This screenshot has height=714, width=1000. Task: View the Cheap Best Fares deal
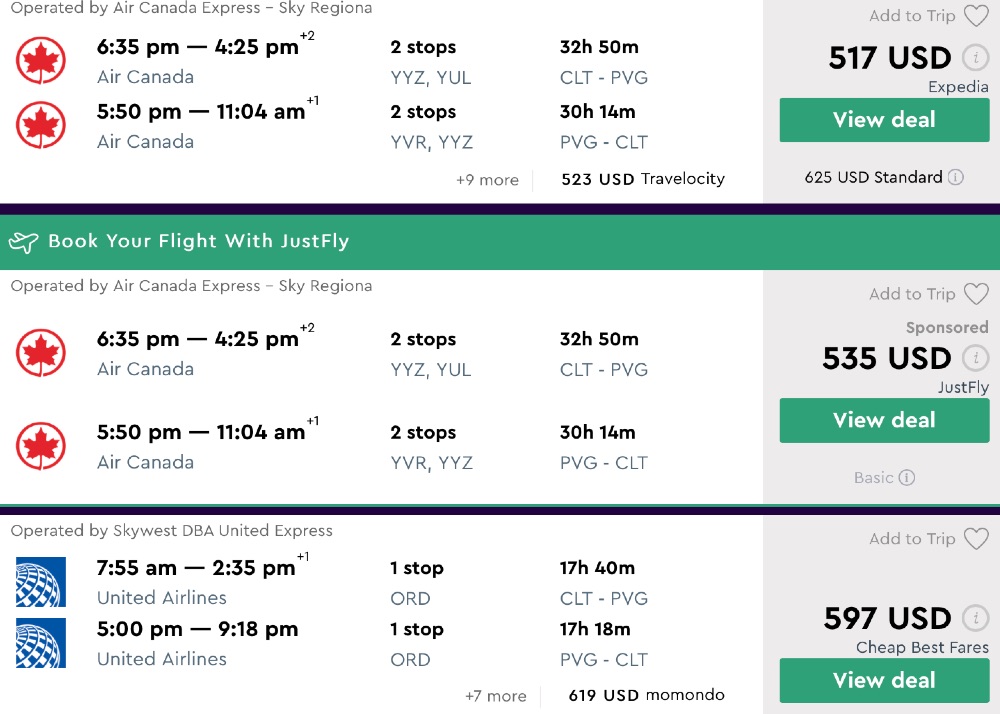[884, 680]
